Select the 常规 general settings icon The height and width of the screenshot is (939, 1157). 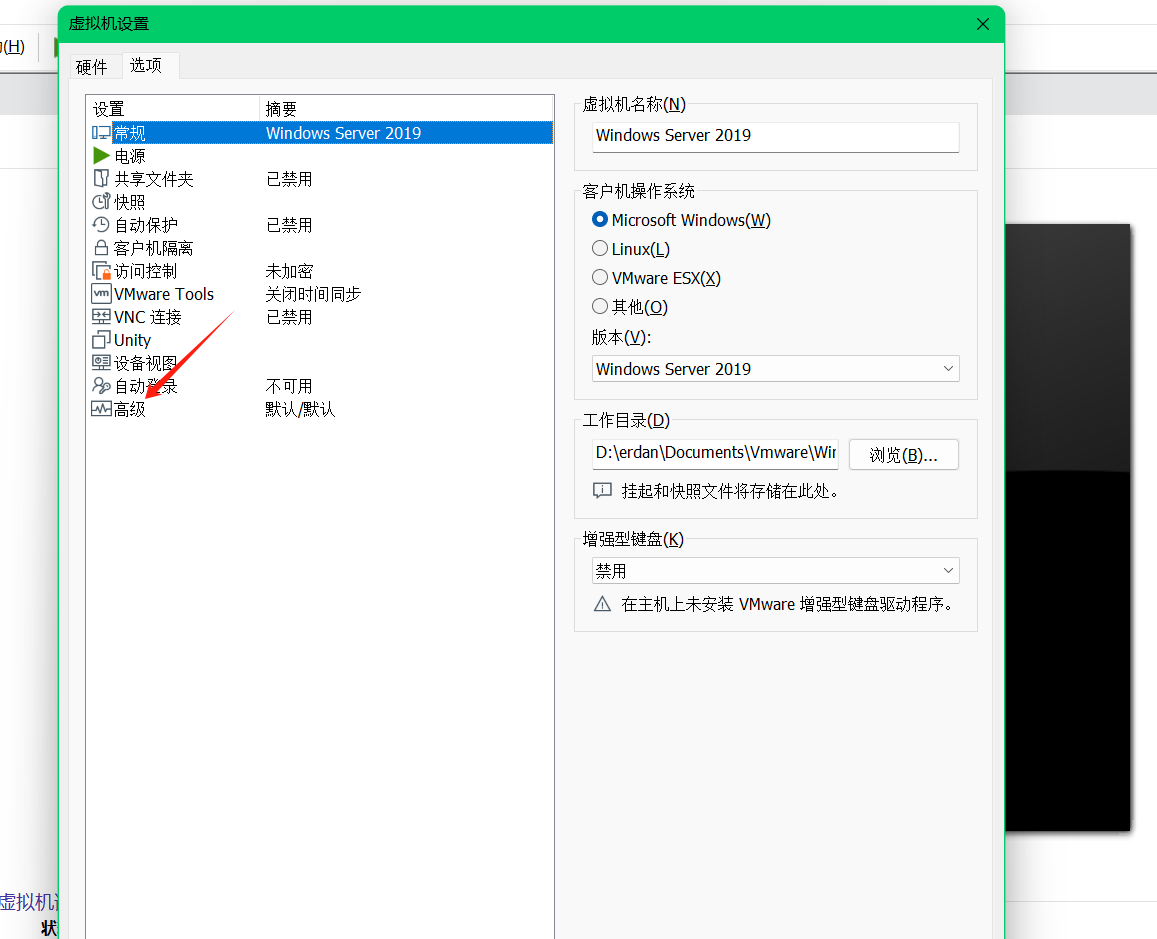pos(101,133)
